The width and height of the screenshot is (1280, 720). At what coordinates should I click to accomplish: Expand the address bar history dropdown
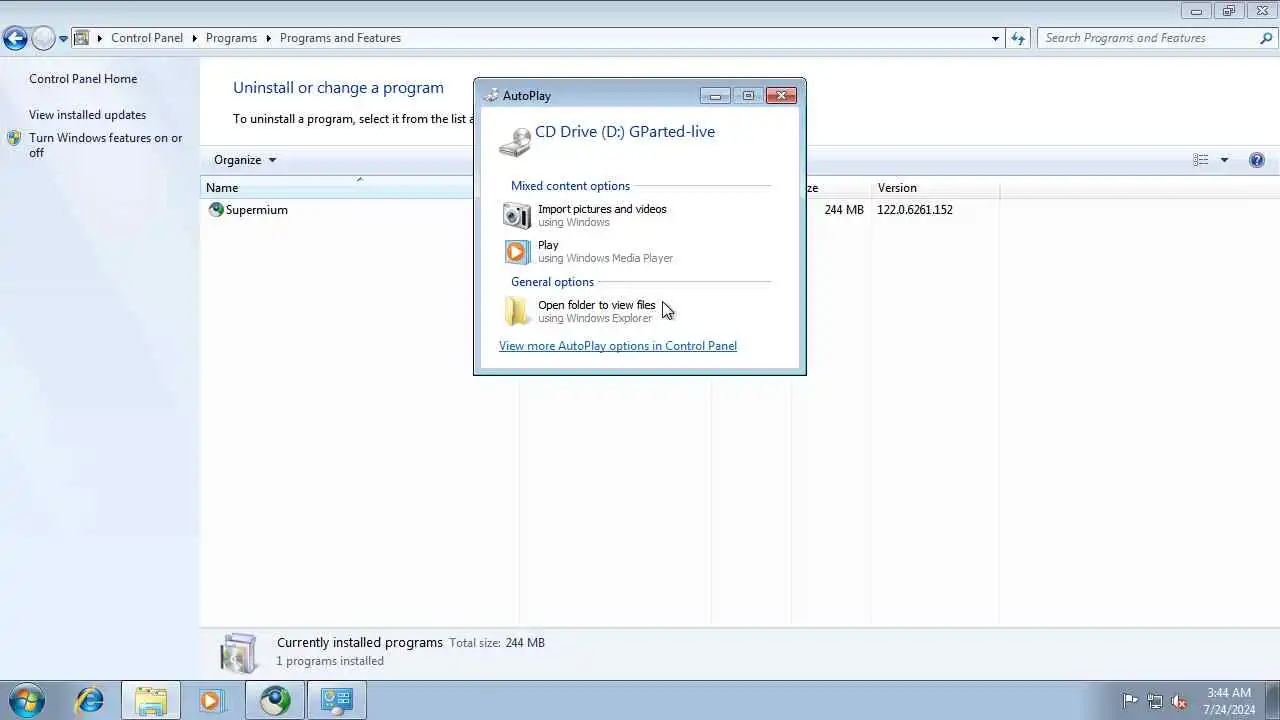click(995, 38)
